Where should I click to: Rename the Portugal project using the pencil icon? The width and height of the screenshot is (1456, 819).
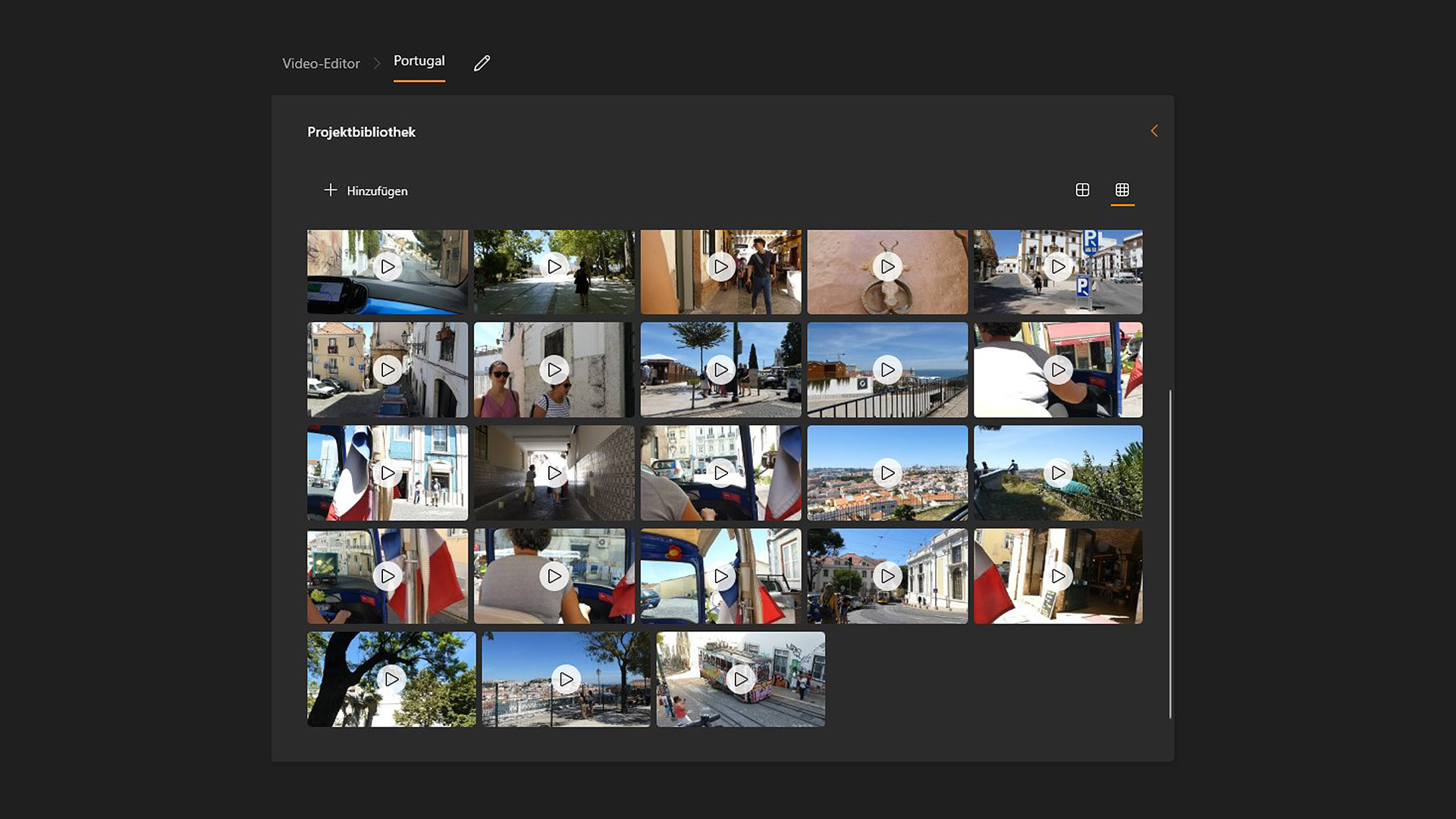(x=482, y=63)
